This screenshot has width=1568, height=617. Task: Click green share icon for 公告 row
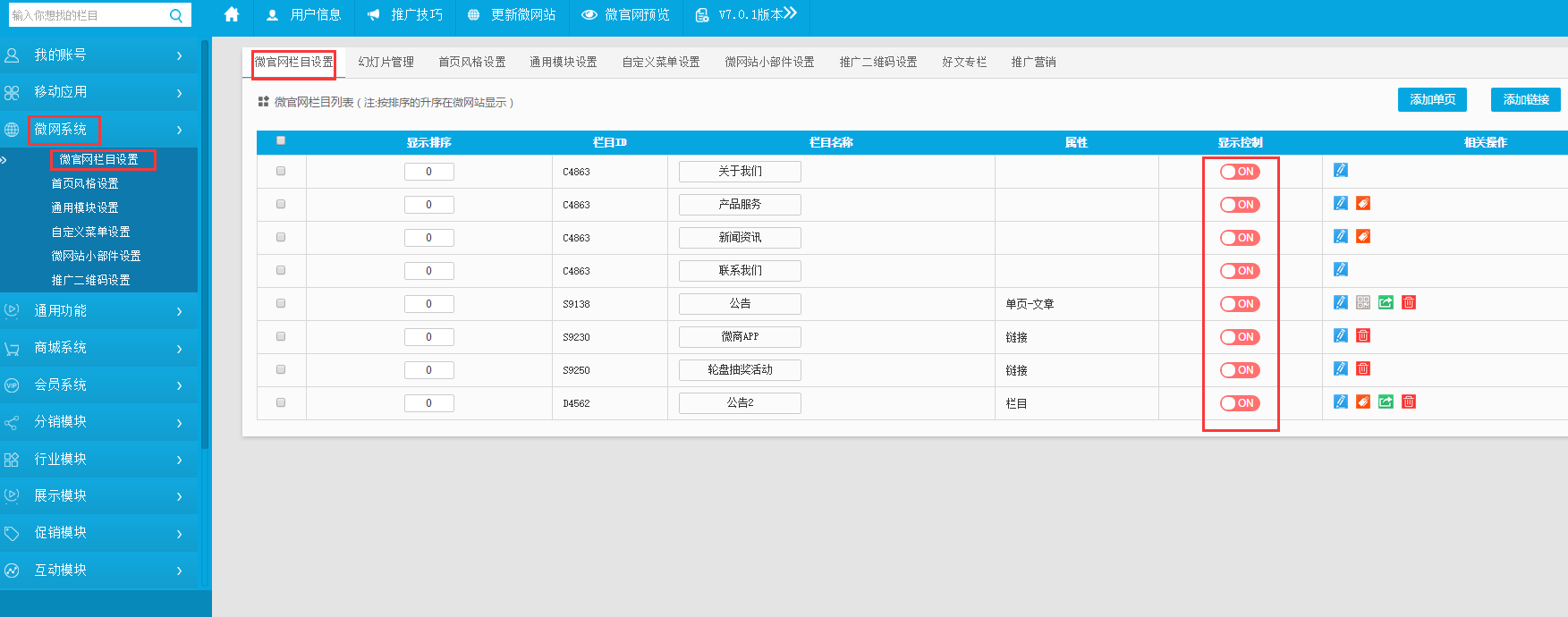tap(1386, 302)
